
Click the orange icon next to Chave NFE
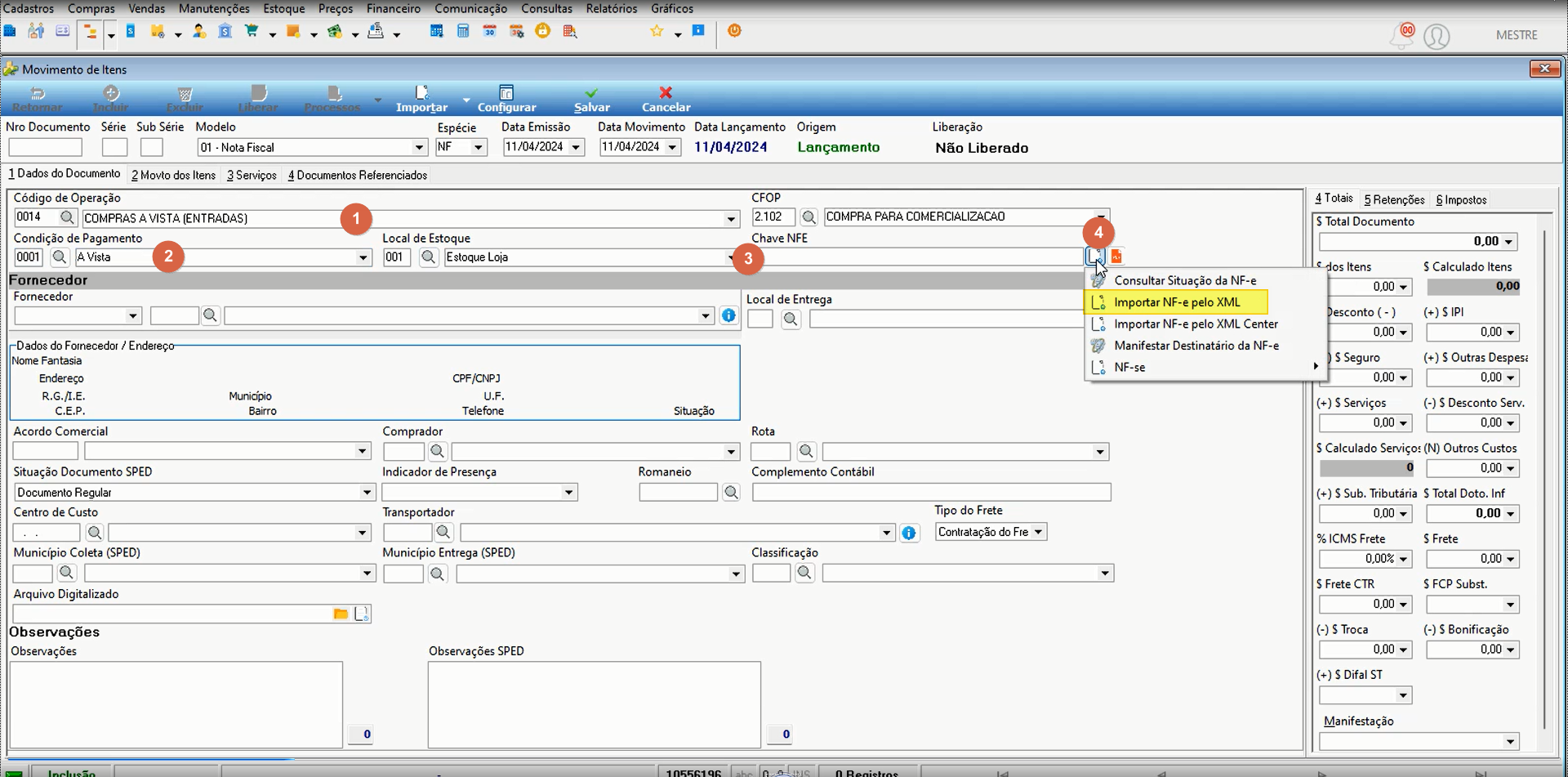(1116, 257)
